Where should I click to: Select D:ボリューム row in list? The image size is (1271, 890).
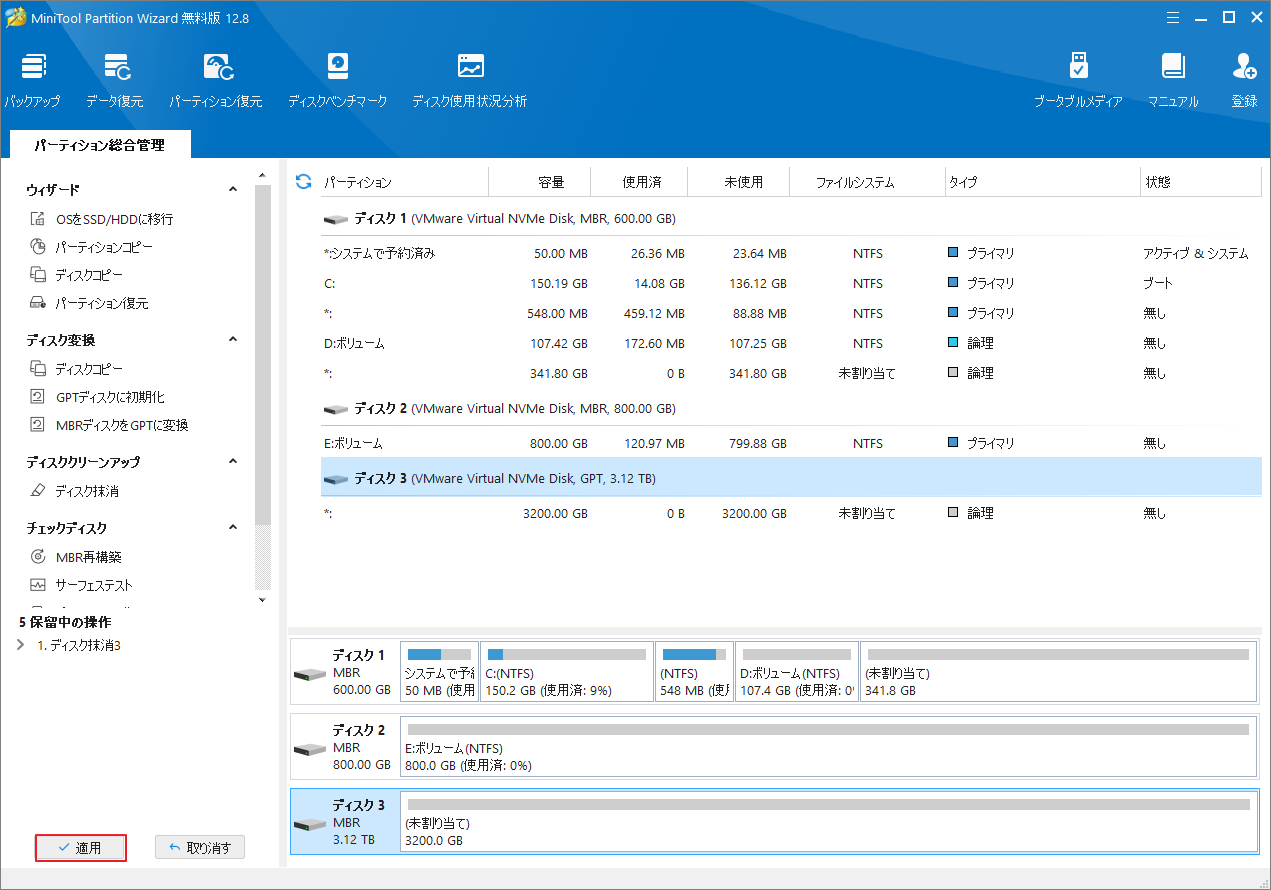tap(791, 343)
